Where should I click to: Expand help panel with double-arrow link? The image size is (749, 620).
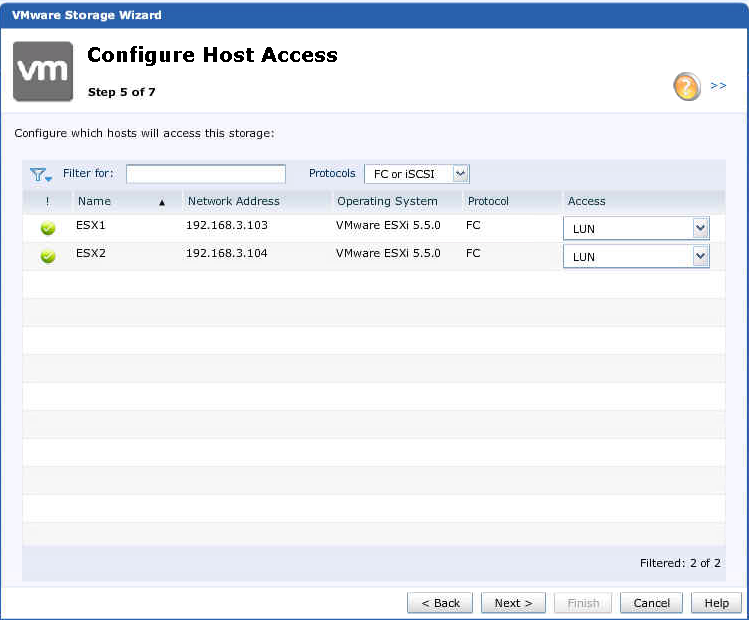(718, 86)
